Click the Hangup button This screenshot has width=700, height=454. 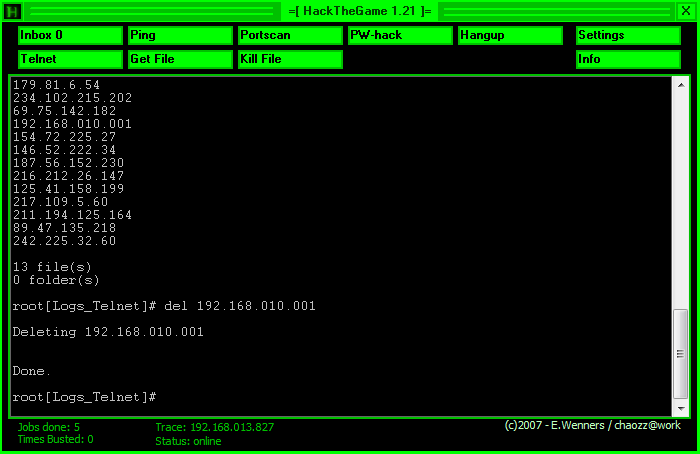(510, 35)
